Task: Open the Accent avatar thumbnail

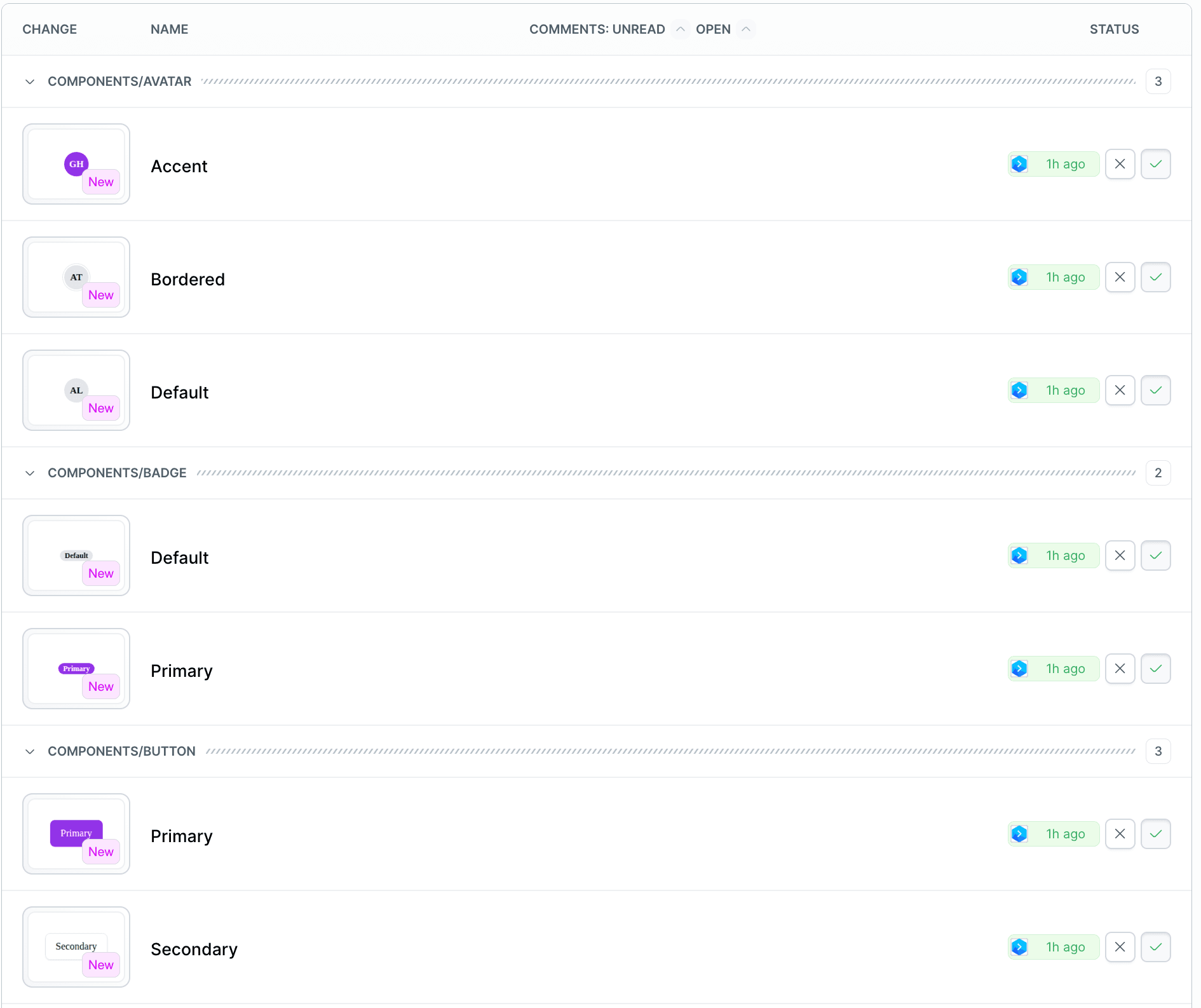Action: point(76,164)
